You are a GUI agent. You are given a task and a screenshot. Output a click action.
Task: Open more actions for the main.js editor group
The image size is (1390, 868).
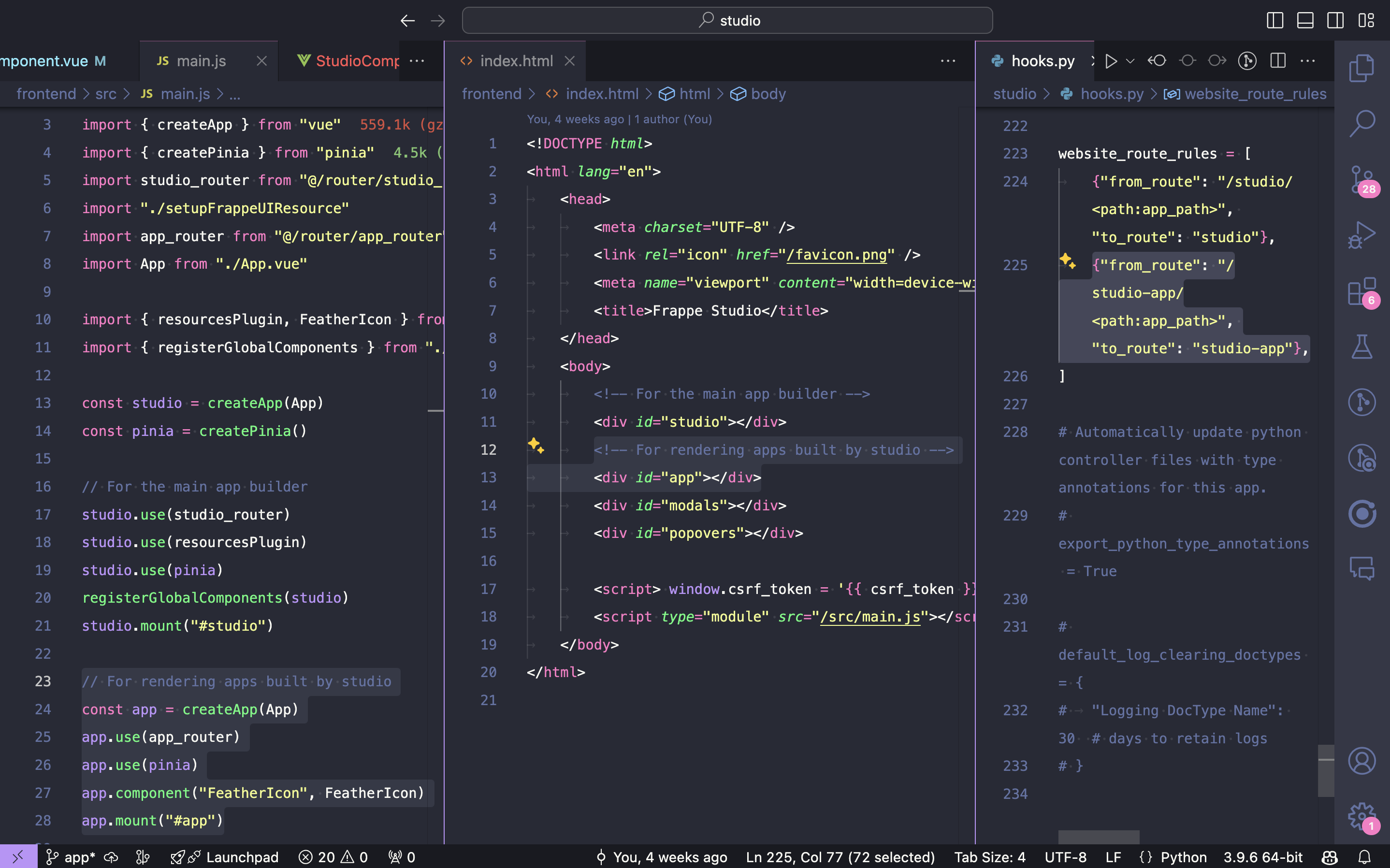(417, 61)
